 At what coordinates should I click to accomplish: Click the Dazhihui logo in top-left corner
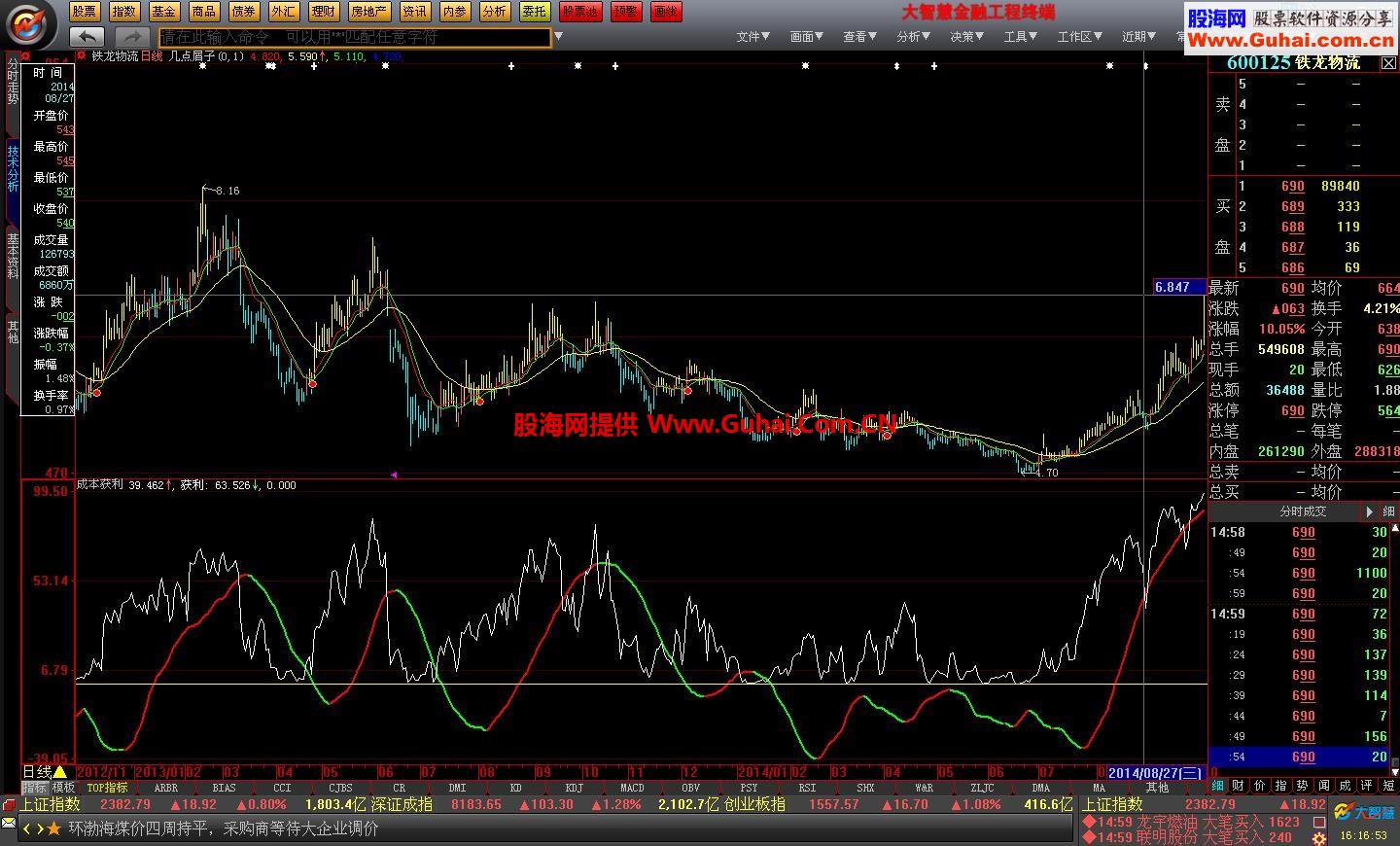(32, 22)
